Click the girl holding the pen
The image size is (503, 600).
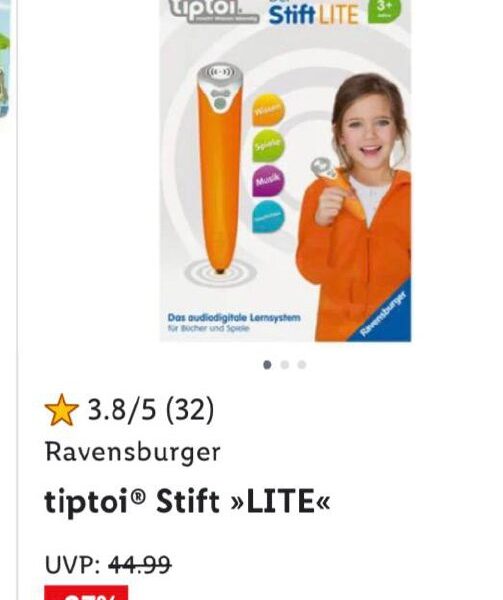click(354, 207)
